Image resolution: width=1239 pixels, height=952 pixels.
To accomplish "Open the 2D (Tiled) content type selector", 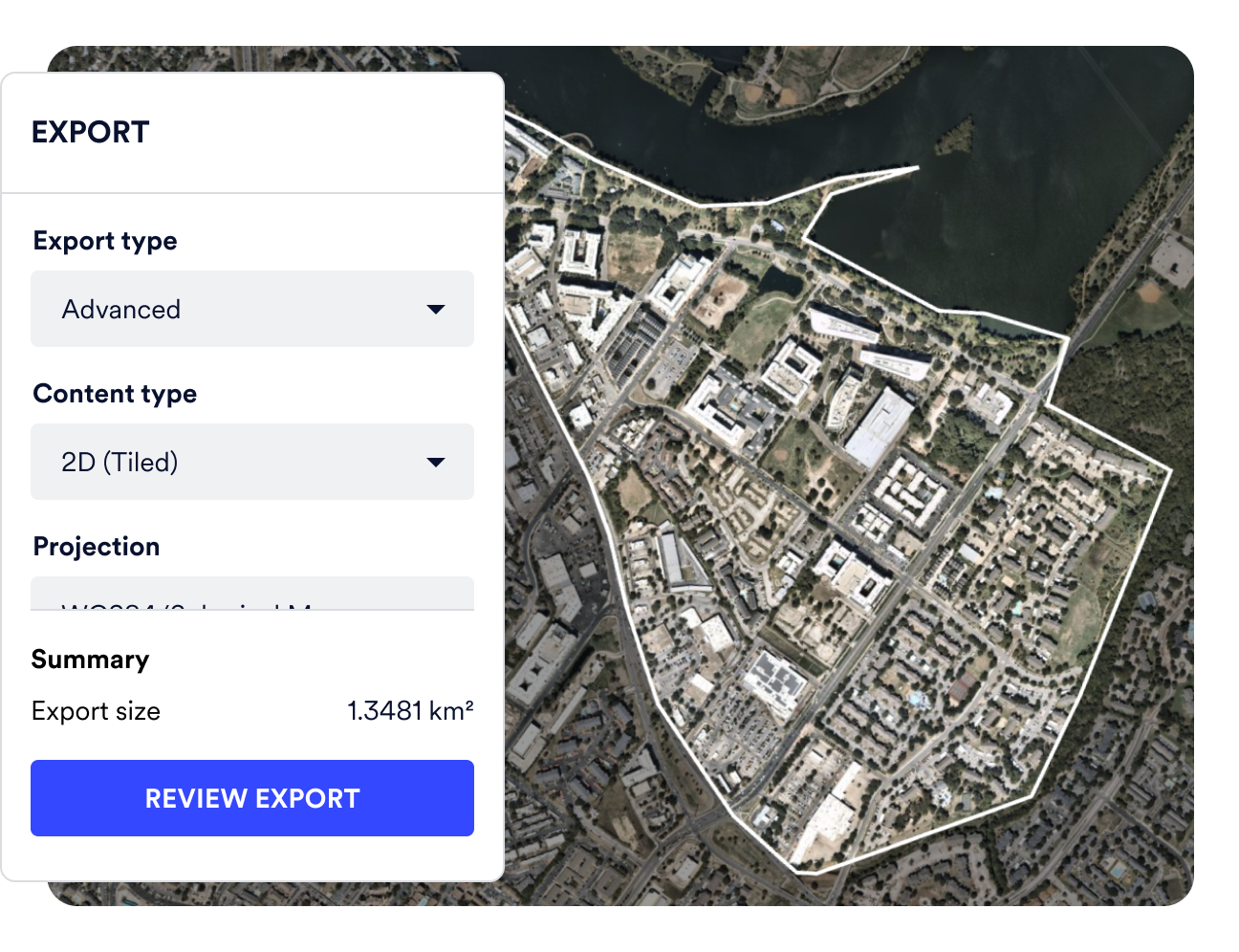I will (x=252, y=462).
